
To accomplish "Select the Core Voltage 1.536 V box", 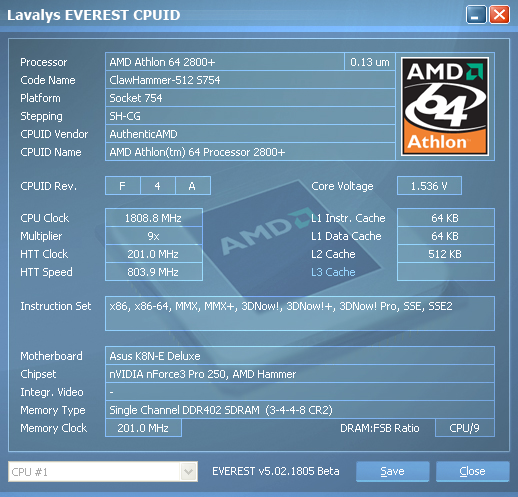I will point(429,186).
